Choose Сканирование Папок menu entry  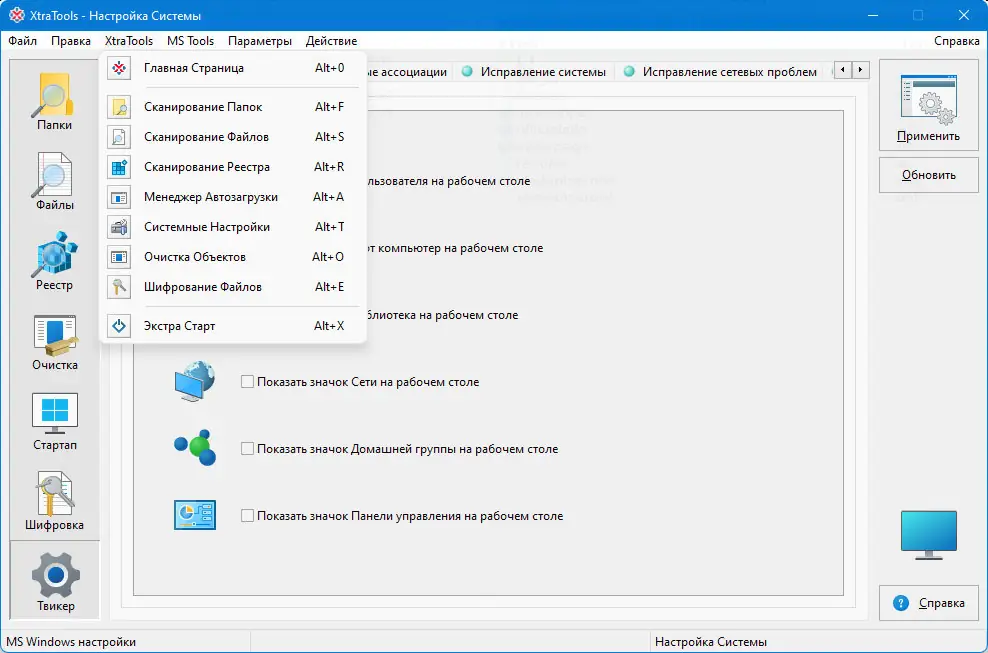pyautogui.click(x=233, y=107)
